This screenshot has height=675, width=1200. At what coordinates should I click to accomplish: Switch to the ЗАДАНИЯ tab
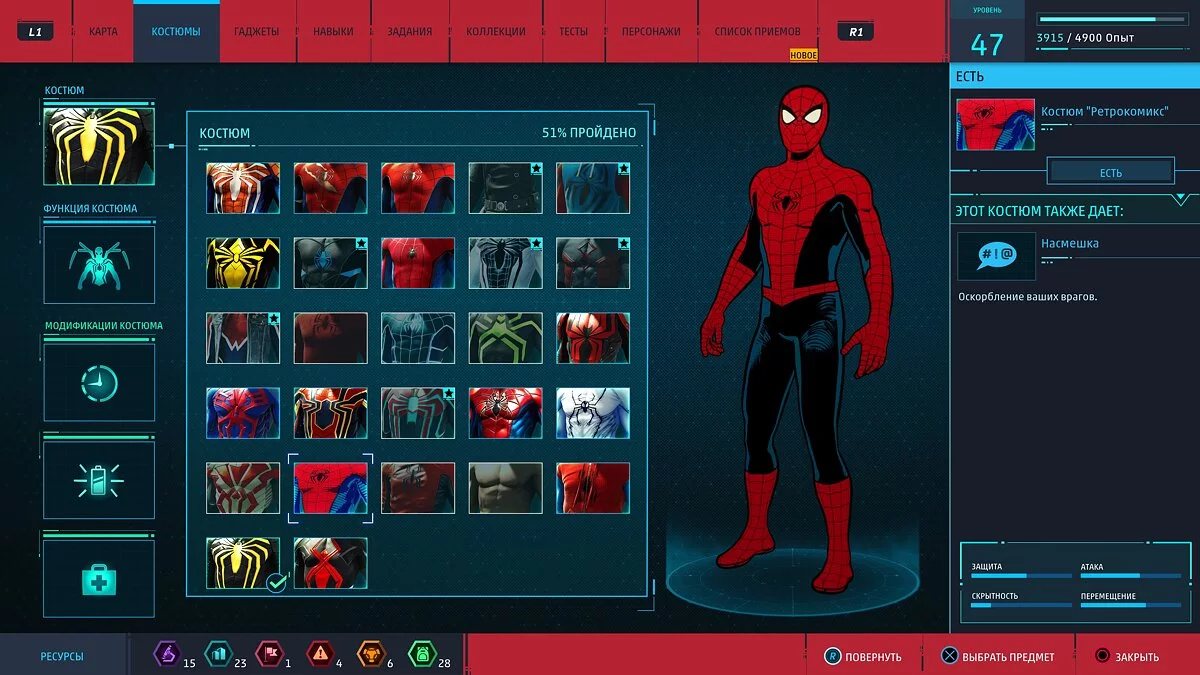[x=410, y=32]
